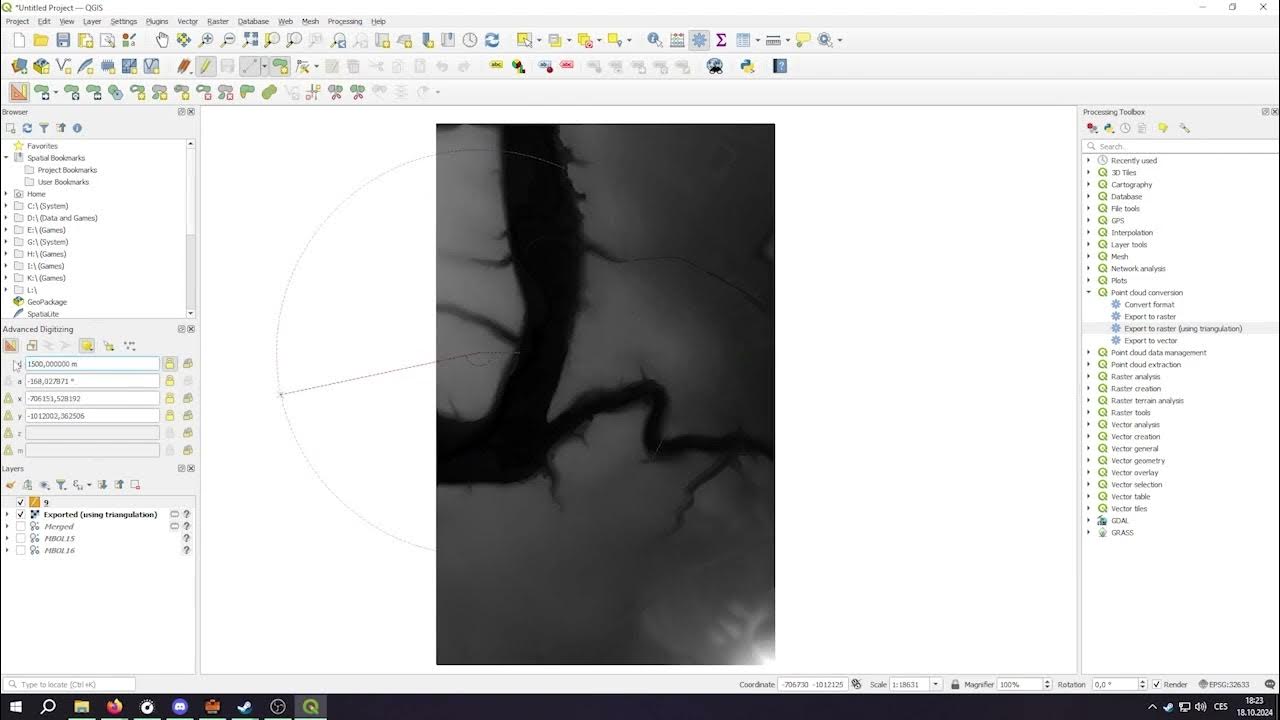Click the Zoom Full extent icon
This screenshot has width=1280, height=720.
pos(250,40)
